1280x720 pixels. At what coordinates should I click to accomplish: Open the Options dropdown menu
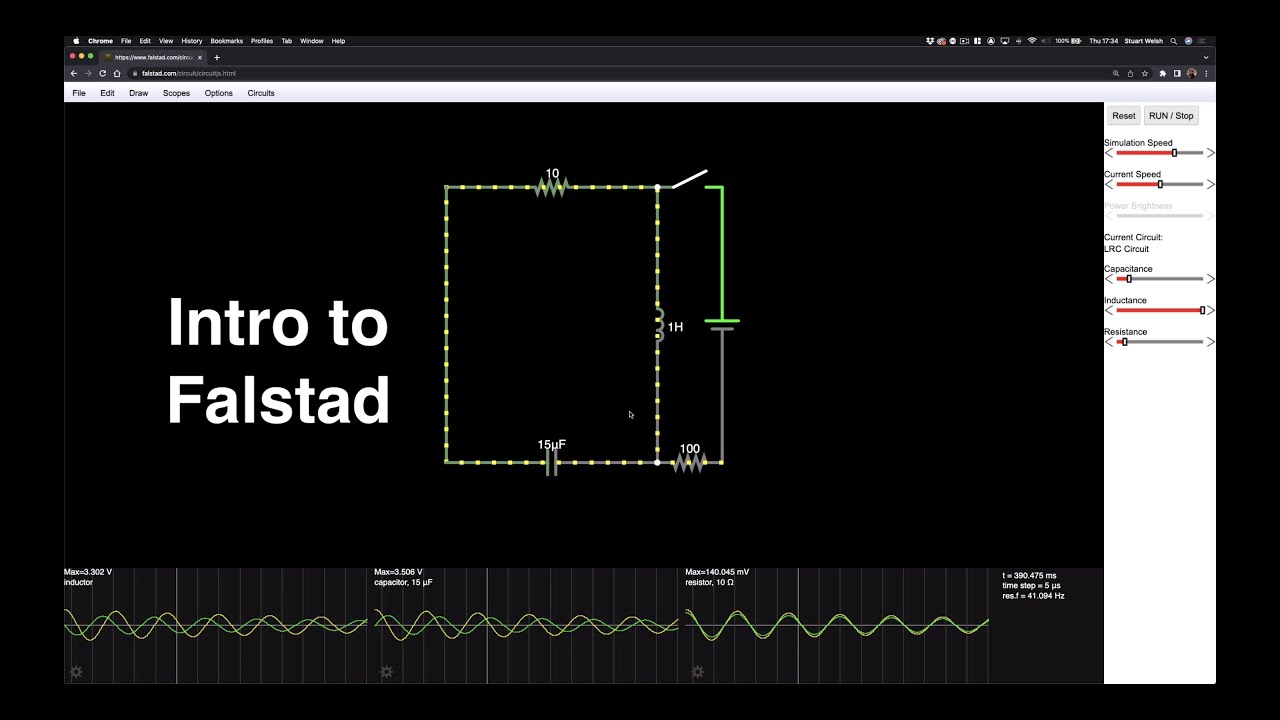click(219, 93)
